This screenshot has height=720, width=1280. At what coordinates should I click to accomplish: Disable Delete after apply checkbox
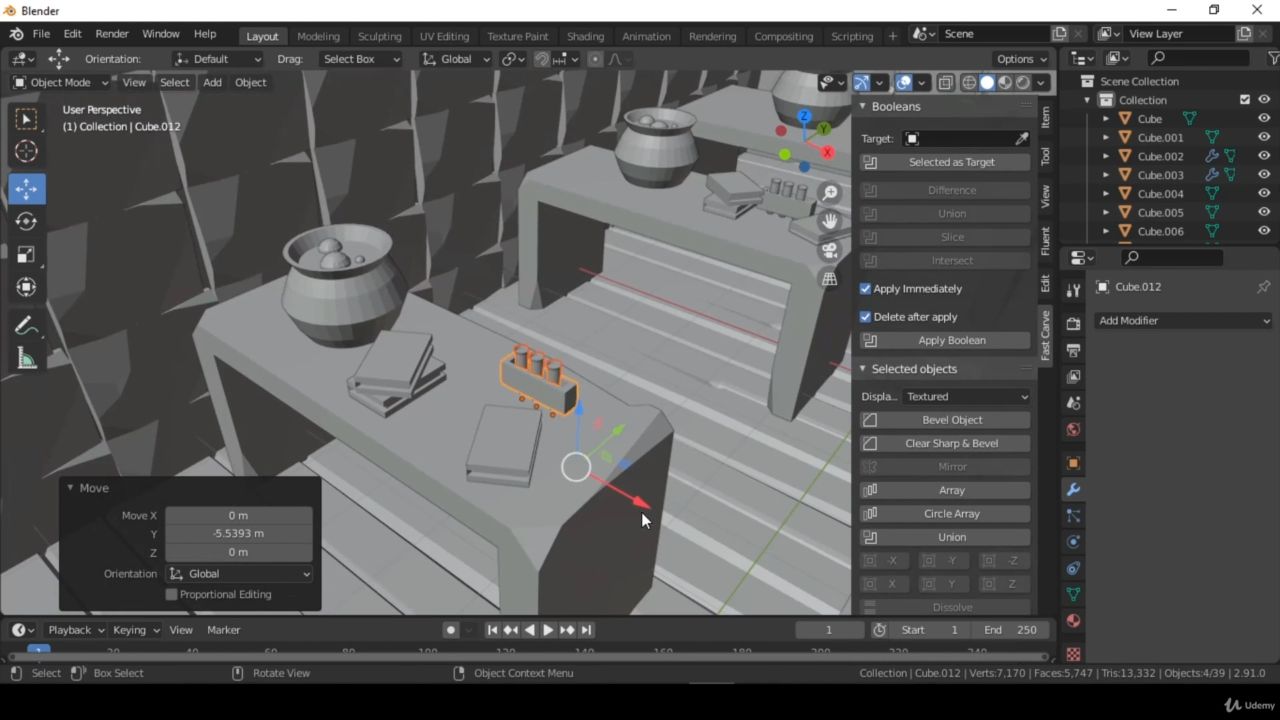pyautogui.click(x=866, y=317)
